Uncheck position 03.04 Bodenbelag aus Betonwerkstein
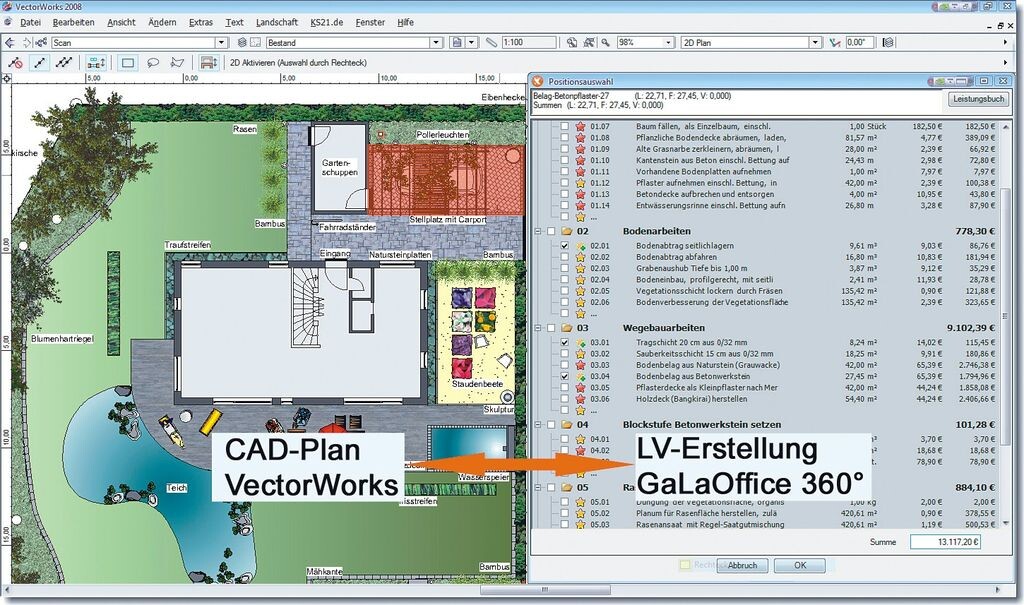 (565, 376)
